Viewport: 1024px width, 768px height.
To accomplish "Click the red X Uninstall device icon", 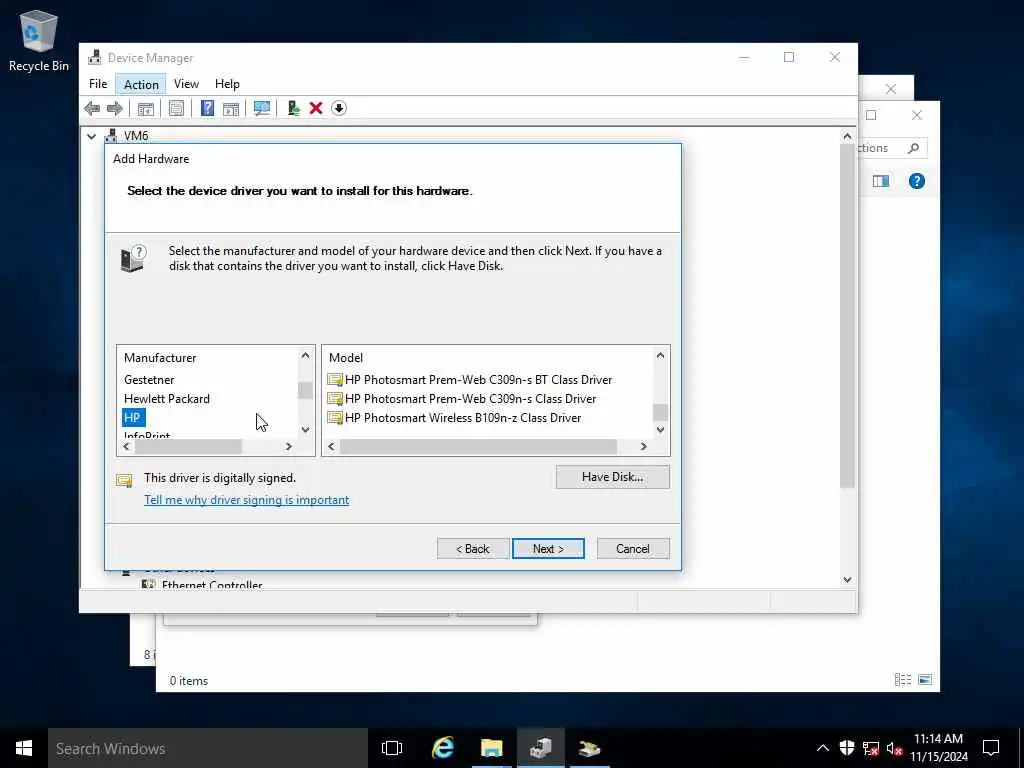I will point(316,108).
